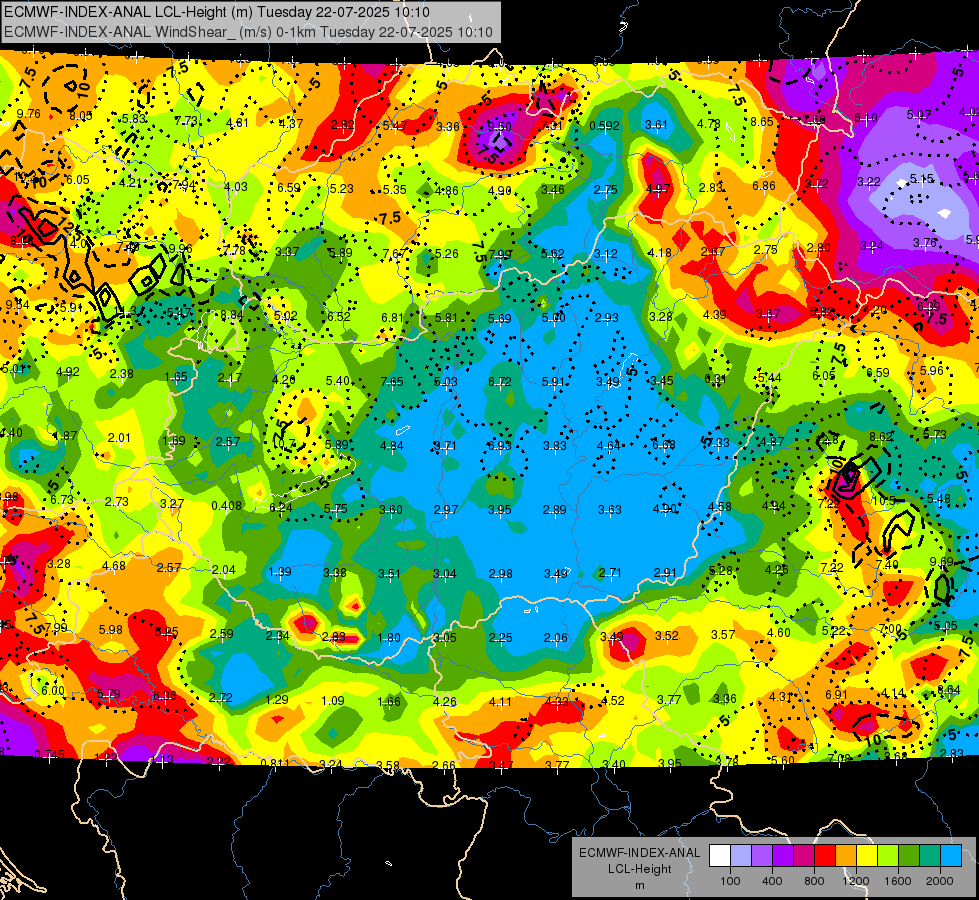Click the red swatch in the legend
979x900 pixels.
825,856
